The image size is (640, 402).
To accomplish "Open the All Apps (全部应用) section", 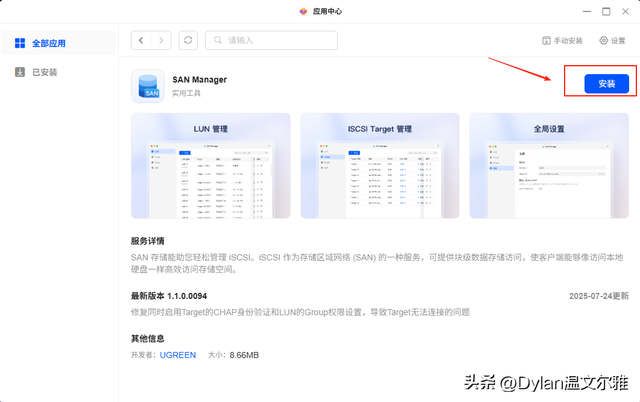I will (58, 43).
